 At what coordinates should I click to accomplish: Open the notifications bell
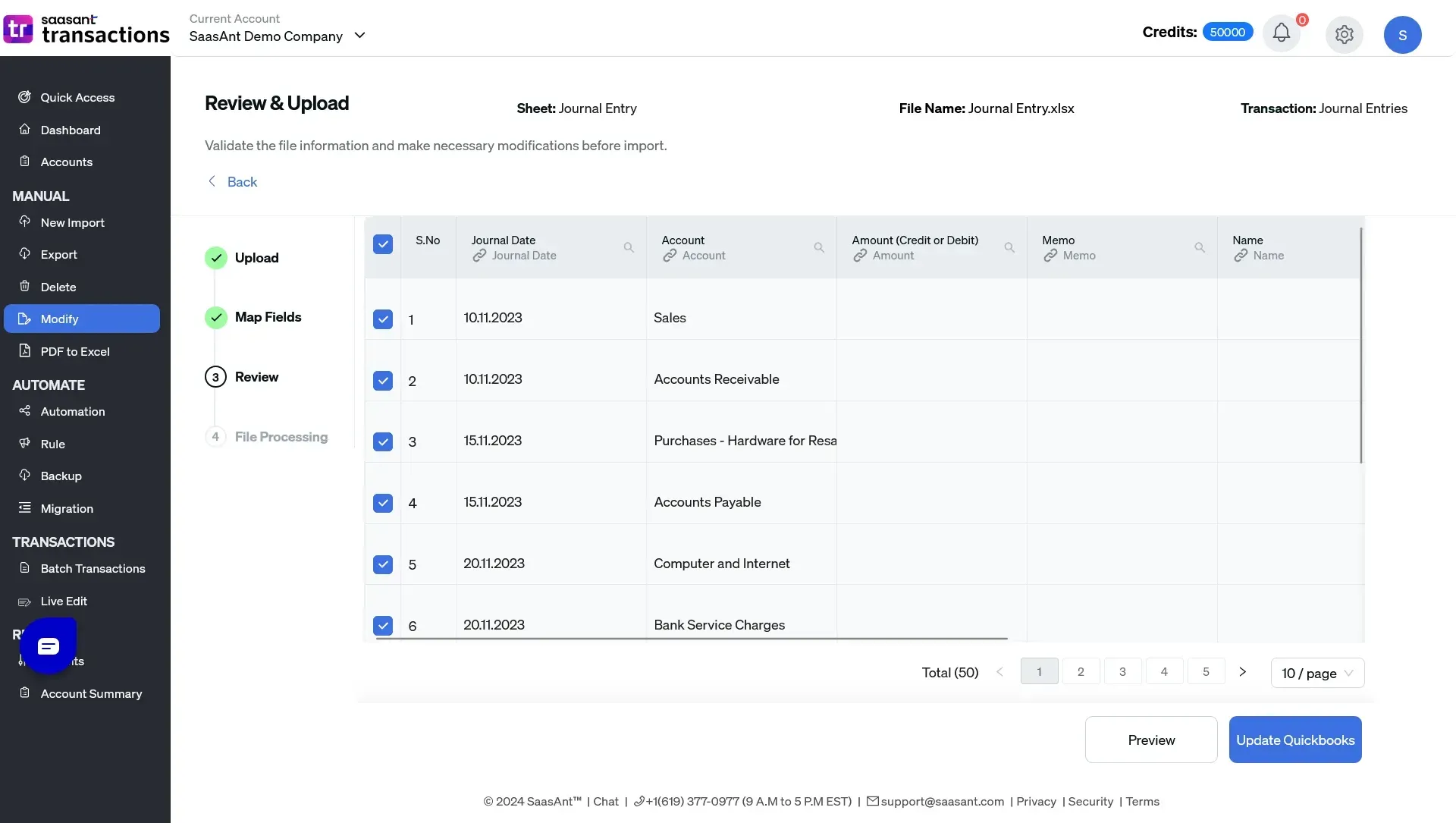pyautogui.click(x=1281, y=33)
